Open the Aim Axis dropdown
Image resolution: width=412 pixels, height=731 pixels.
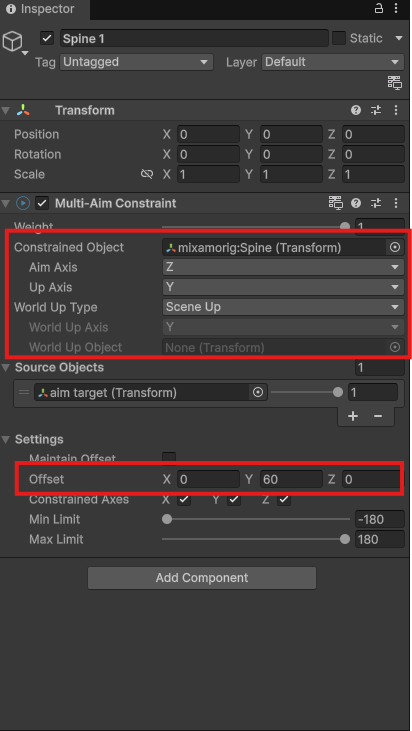(x=283, y=267)
